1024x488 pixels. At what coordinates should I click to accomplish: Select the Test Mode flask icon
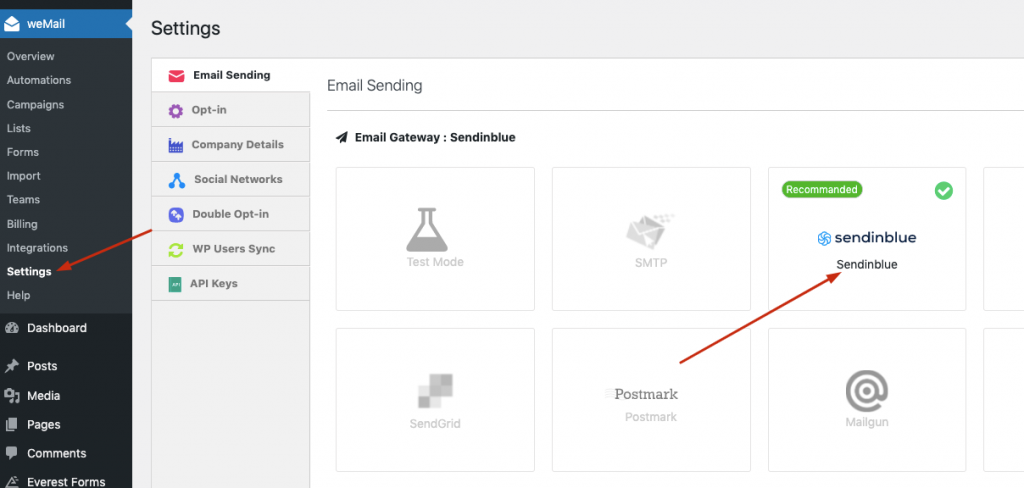coord(426,230)
